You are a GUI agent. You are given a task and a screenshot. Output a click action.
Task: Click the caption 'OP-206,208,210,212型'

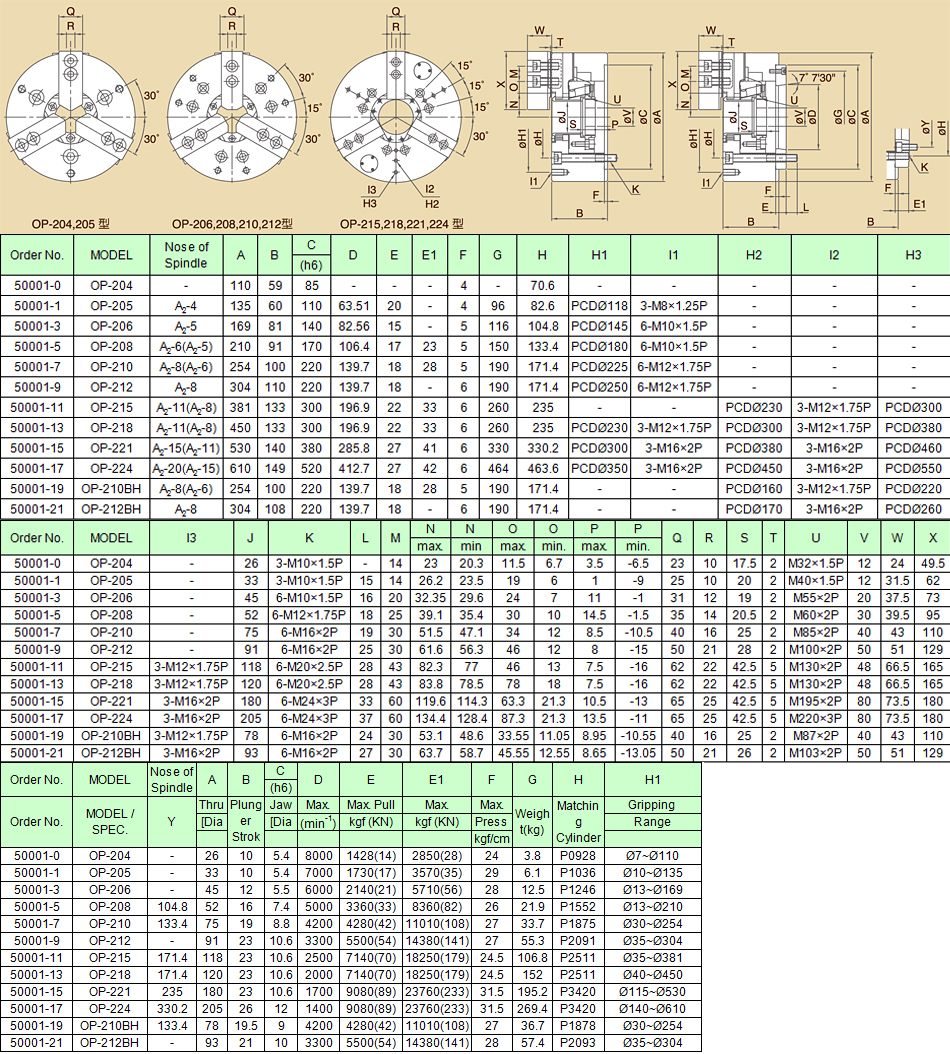click(x=232, y=224)
